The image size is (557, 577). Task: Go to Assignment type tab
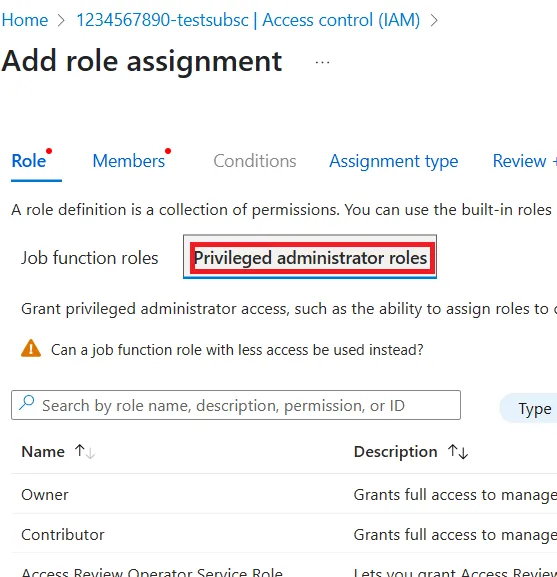(394, 161)
